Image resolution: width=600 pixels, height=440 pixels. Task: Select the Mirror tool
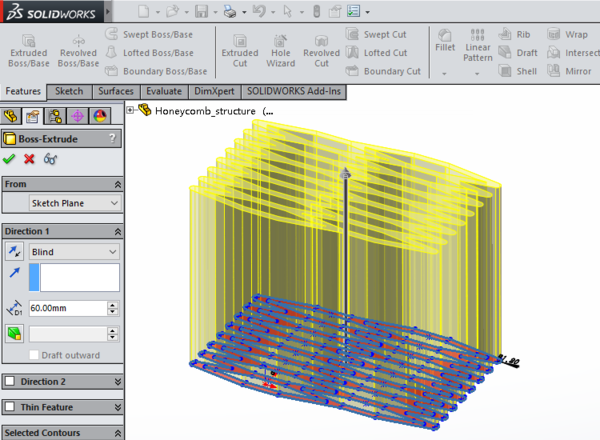pyautogui.click(x=569, y=71)
